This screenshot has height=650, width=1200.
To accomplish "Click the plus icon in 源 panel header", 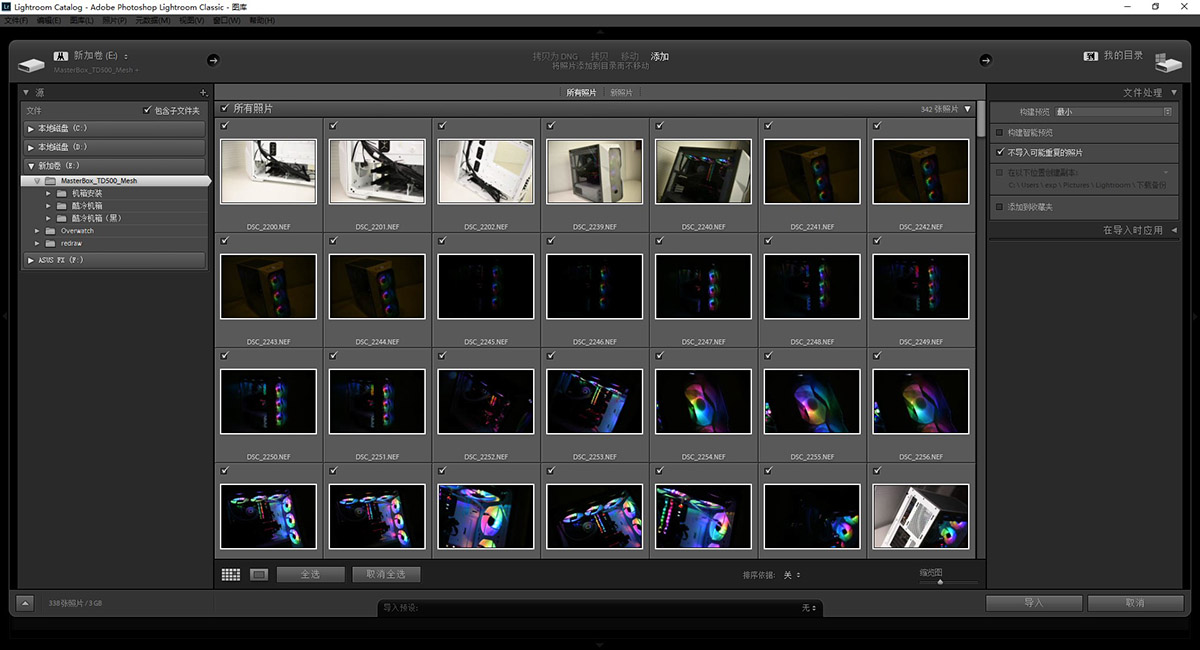I will (203, 92).
